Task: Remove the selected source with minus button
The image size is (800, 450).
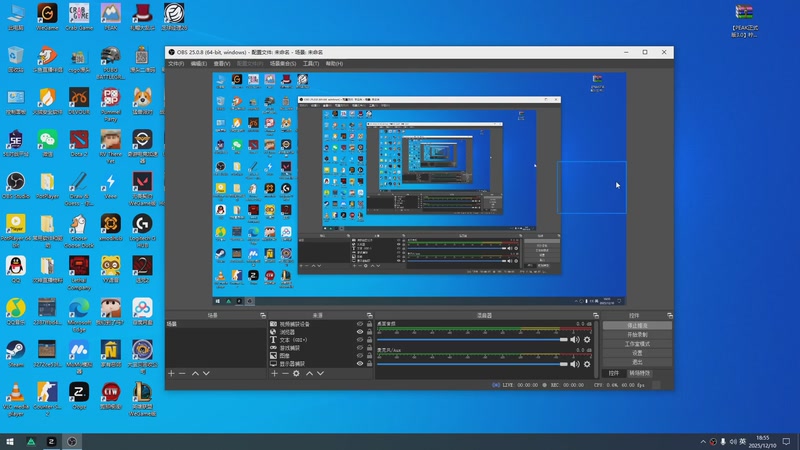Action: [x=285, y=373]
